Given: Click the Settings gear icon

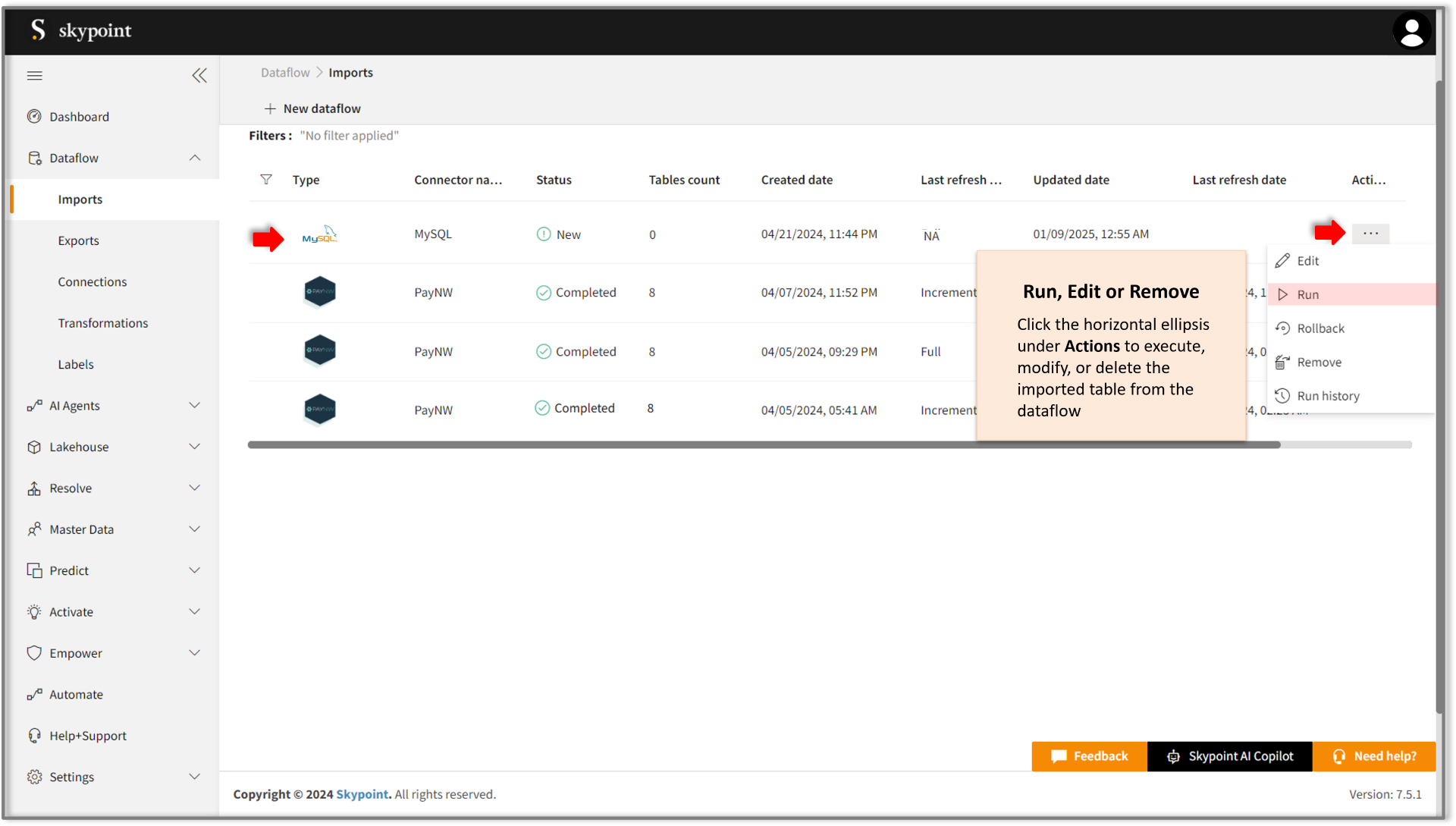Looking at the screenshot, I should 34,777.
